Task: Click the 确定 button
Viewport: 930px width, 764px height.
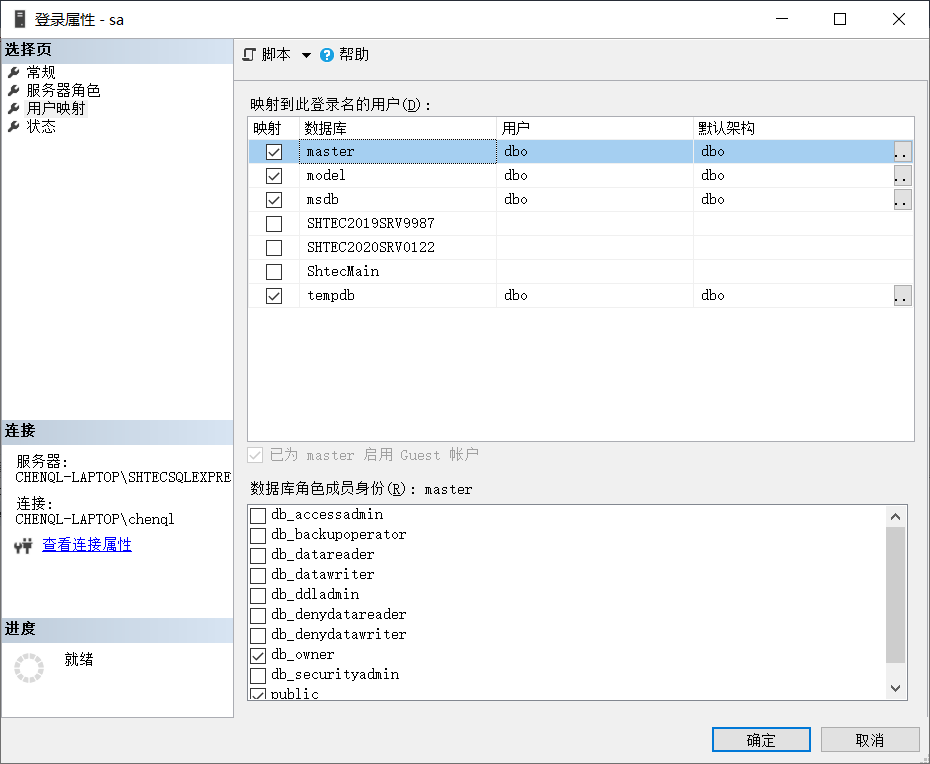Action: 761,740
